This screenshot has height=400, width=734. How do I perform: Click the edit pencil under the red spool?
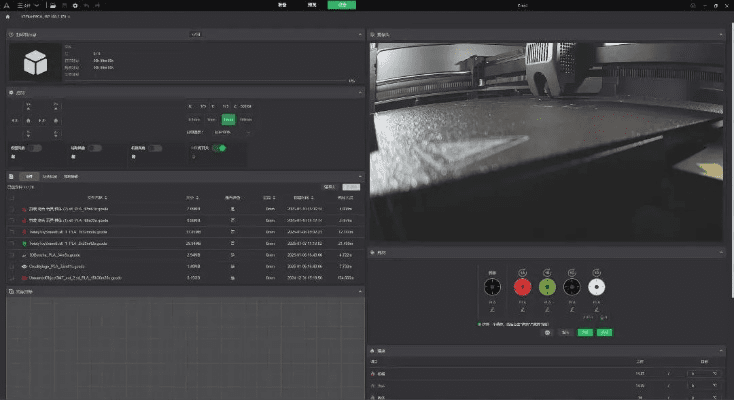click(x=521, y=310)
